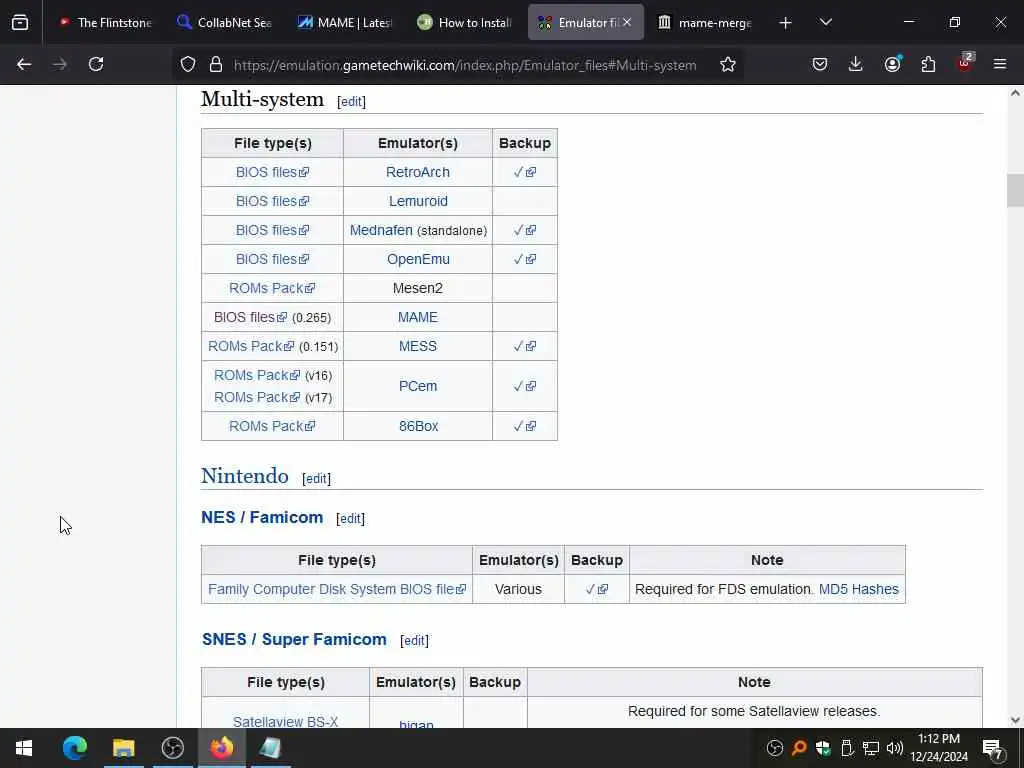Bookmark this page with the star icon

click(728, 64)
